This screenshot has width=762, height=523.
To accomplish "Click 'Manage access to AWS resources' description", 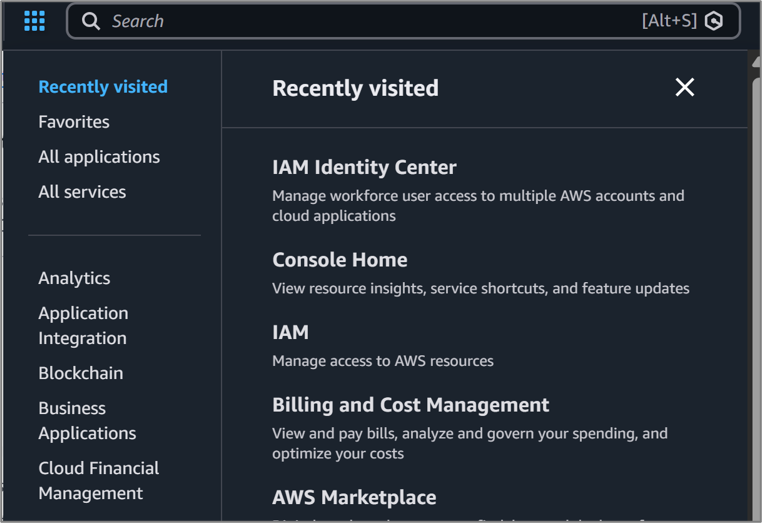I will click(x=383, y=361).
